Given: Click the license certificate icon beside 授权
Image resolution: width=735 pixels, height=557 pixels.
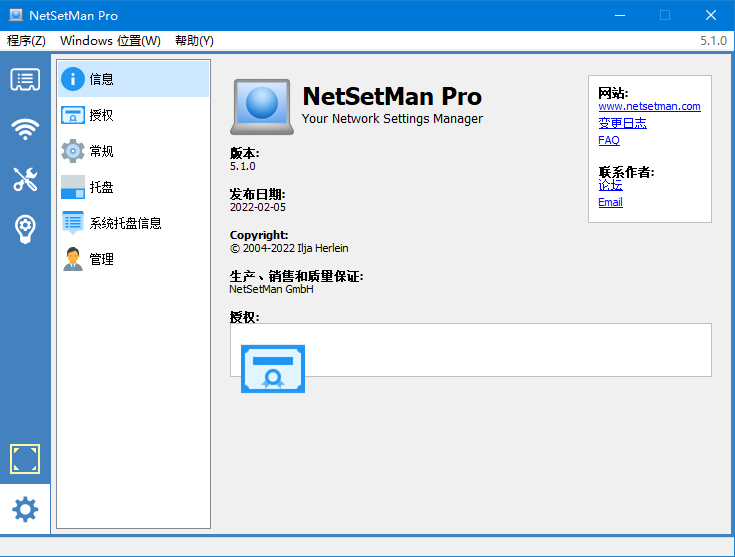Looking at the screenshot, I should coord(73,115).
